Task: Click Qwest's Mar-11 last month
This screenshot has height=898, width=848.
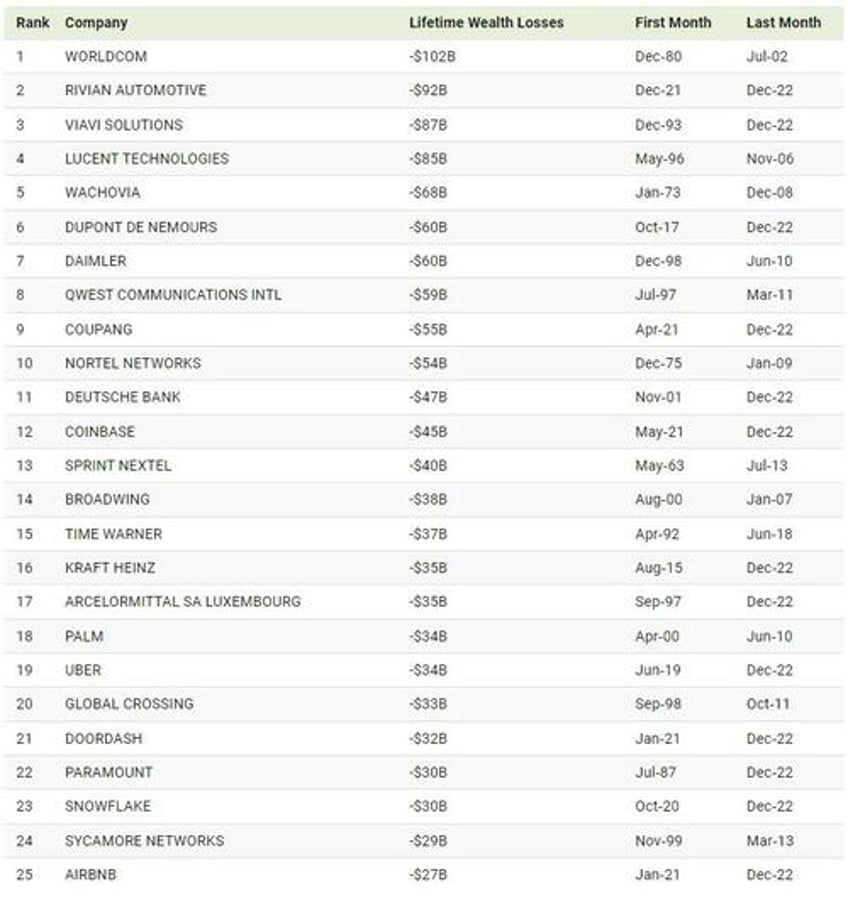Action: point(770,294)
